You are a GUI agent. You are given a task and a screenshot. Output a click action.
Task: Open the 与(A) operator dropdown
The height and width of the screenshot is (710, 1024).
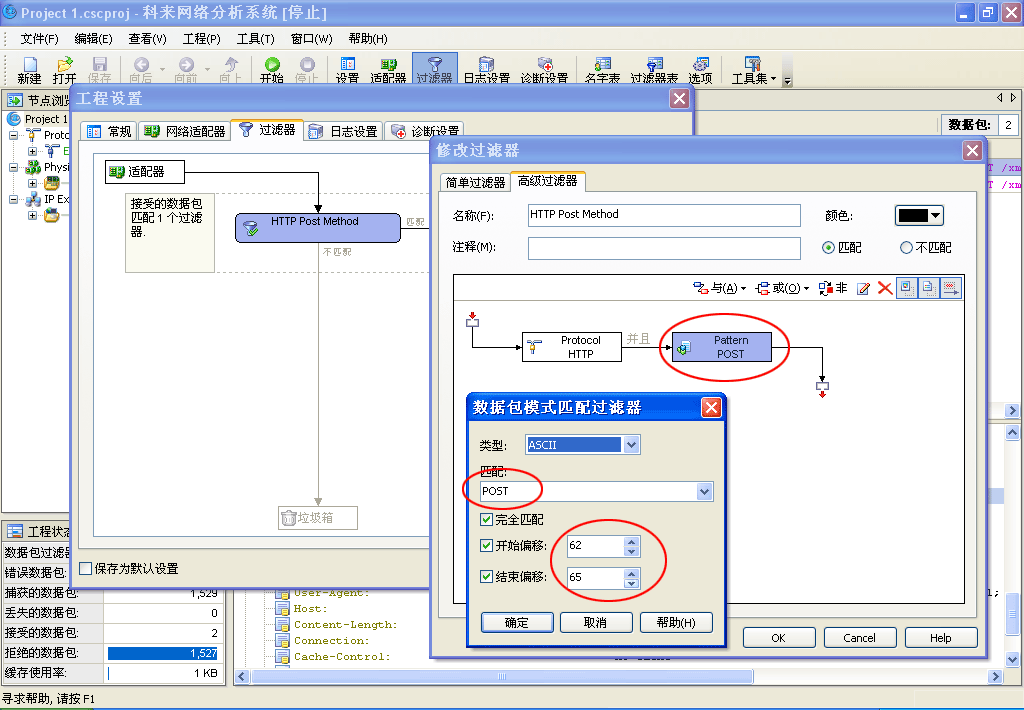click(x=720, y=288)
